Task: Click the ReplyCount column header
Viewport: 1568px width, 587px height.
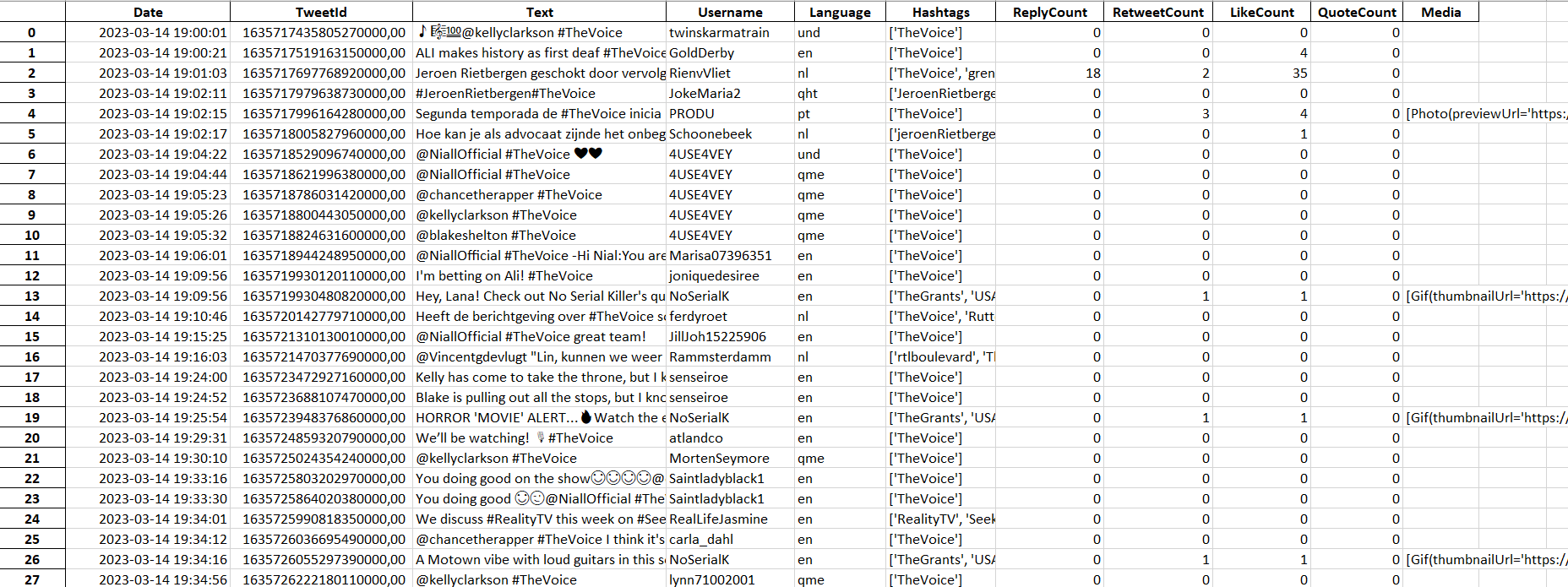Action: click(1049, 12)
